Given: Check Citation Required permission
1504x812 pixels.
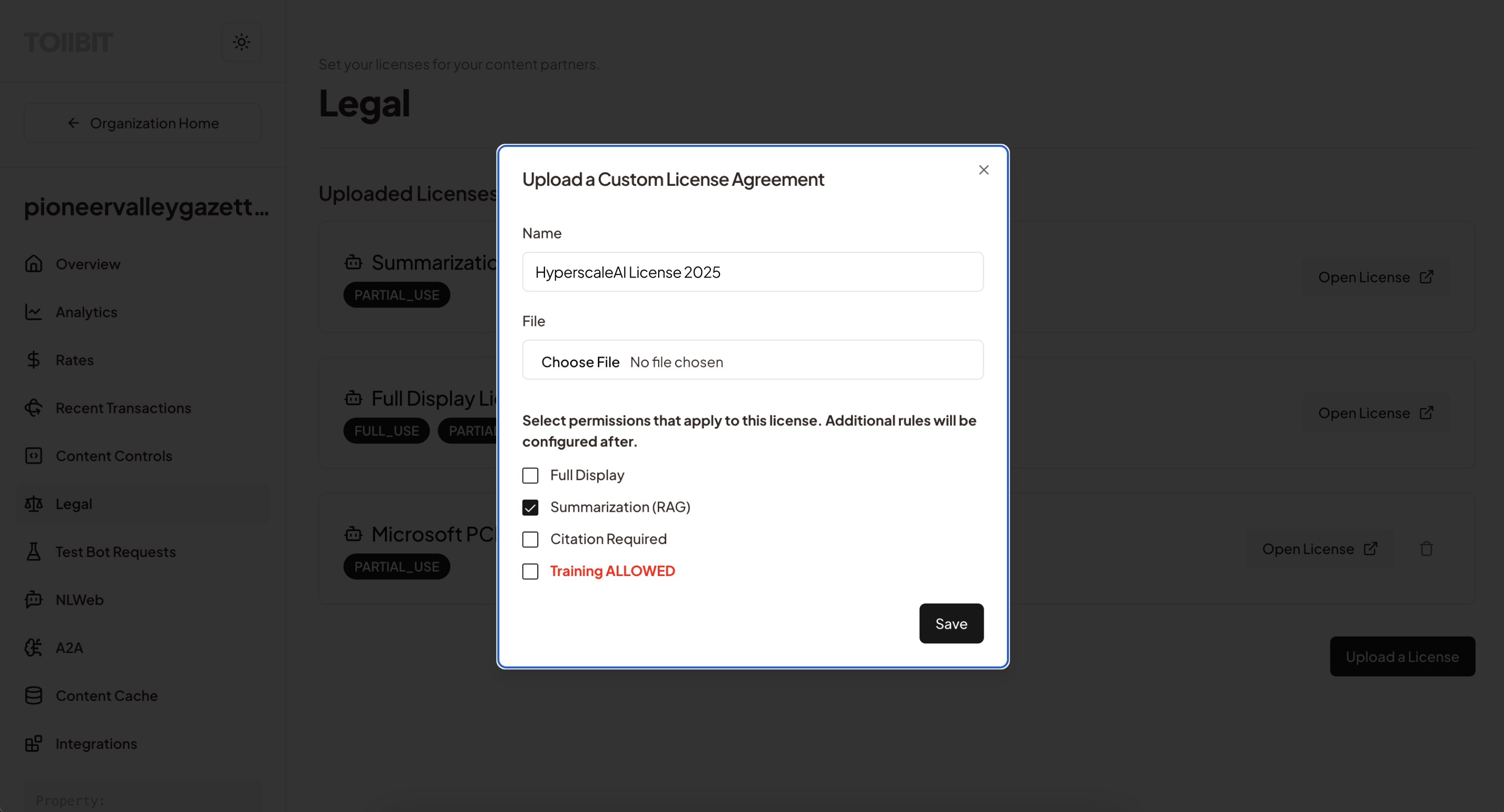Looking at the screenshot, I should 530,539.
